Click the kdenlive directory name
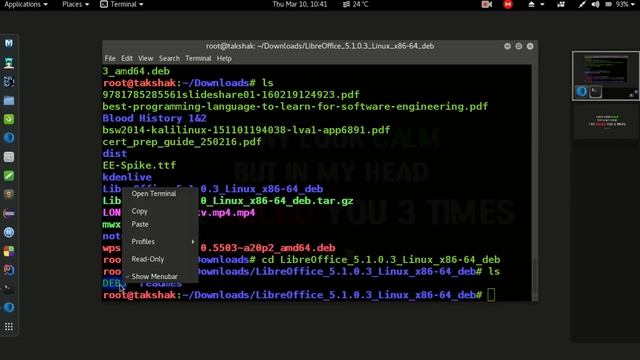 click(127, 177)
